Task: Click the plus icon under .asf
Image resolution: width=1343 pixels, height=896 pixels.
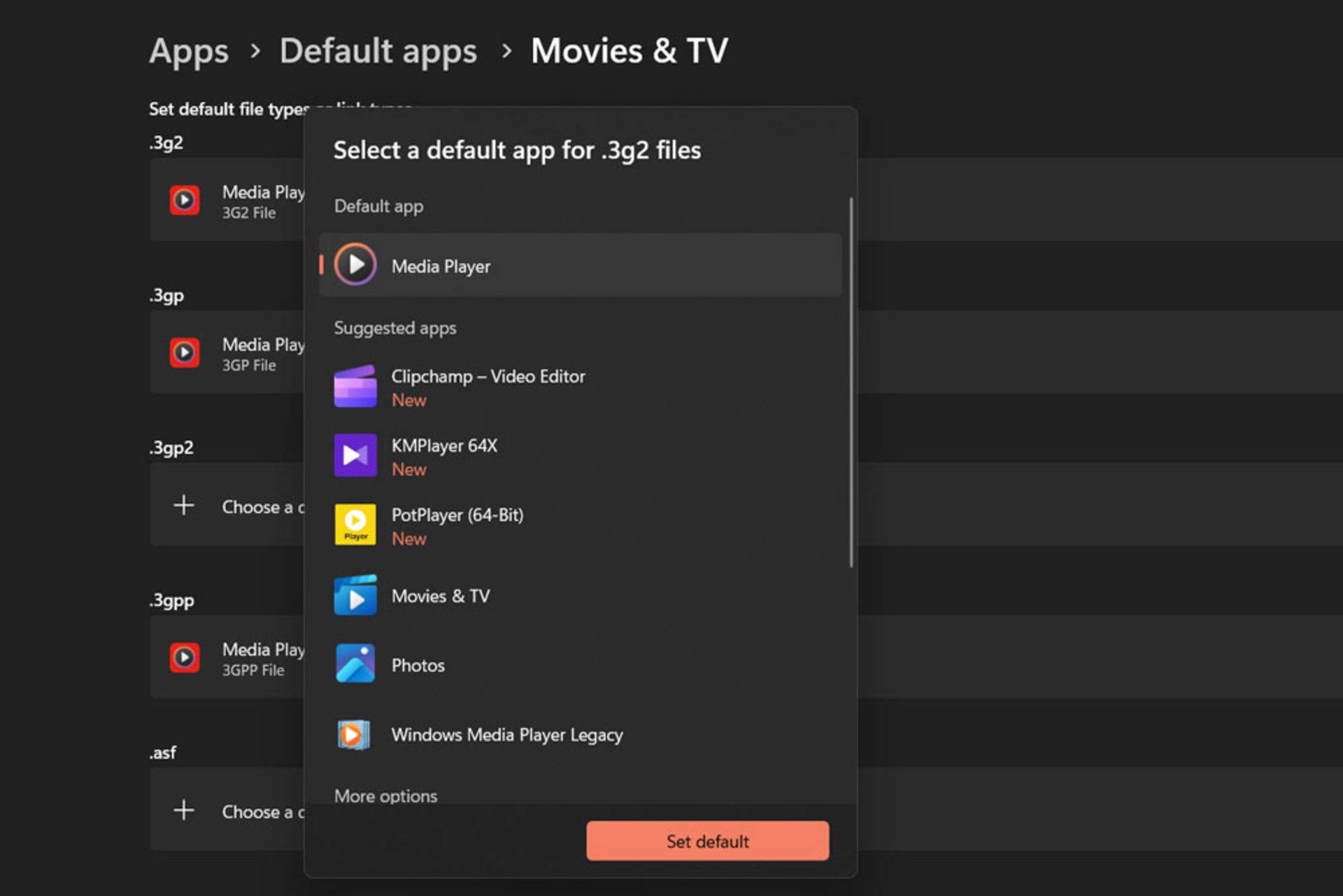Action: tap(184, 810)
